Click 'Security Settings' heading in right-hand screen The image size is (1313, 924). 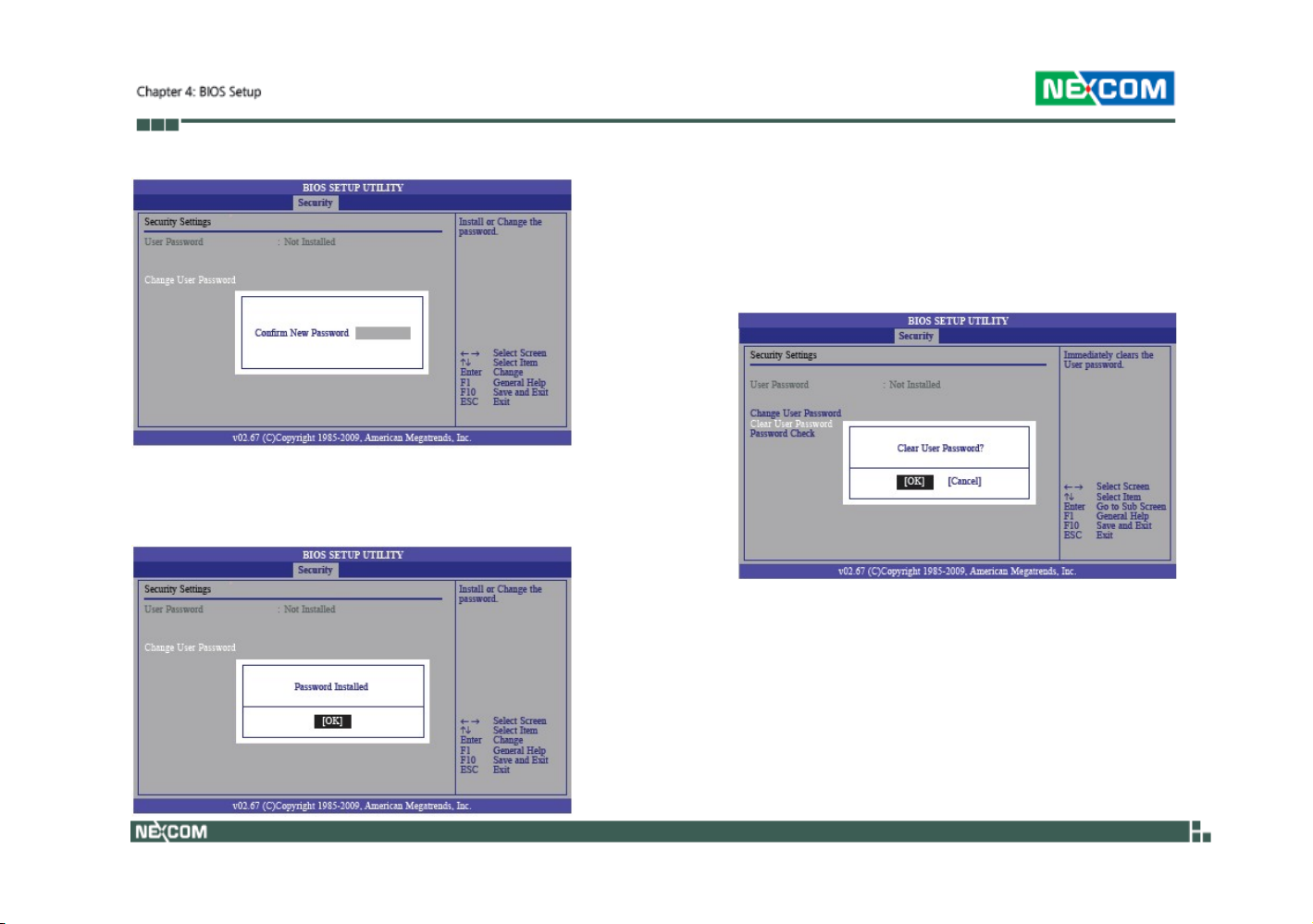tap(784, 355)
